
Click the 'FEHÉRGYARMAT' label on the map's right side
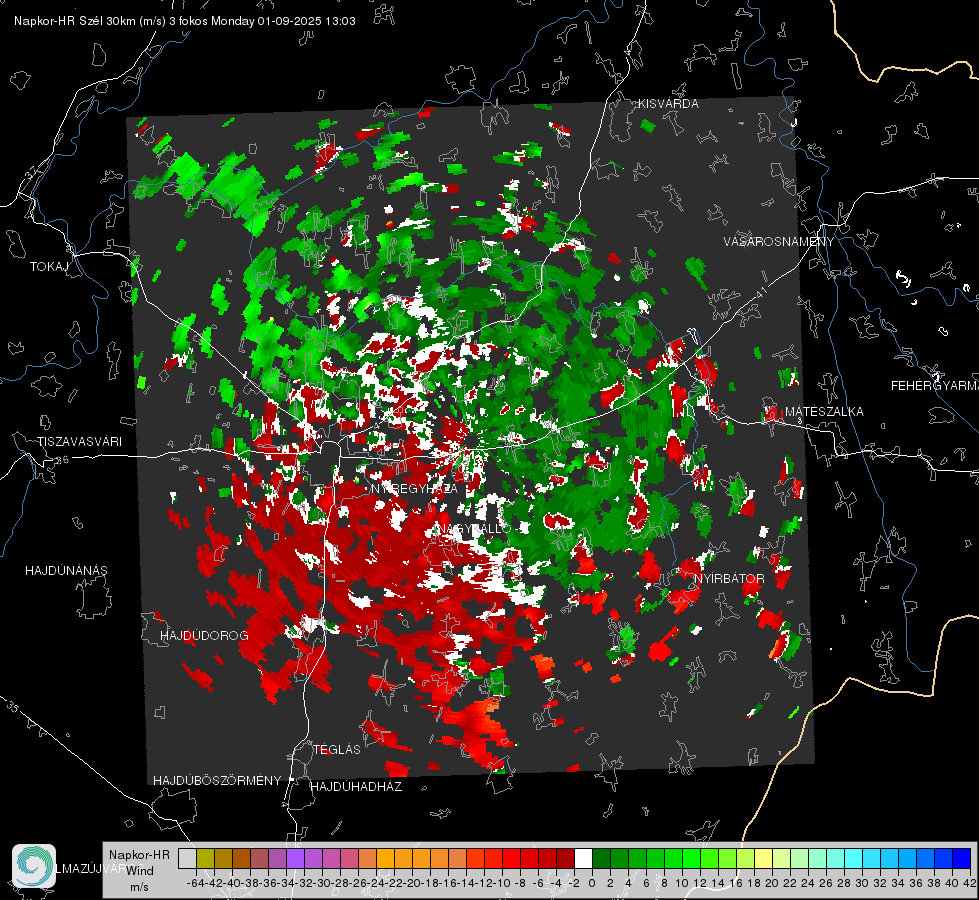click(x=935, y=386)
